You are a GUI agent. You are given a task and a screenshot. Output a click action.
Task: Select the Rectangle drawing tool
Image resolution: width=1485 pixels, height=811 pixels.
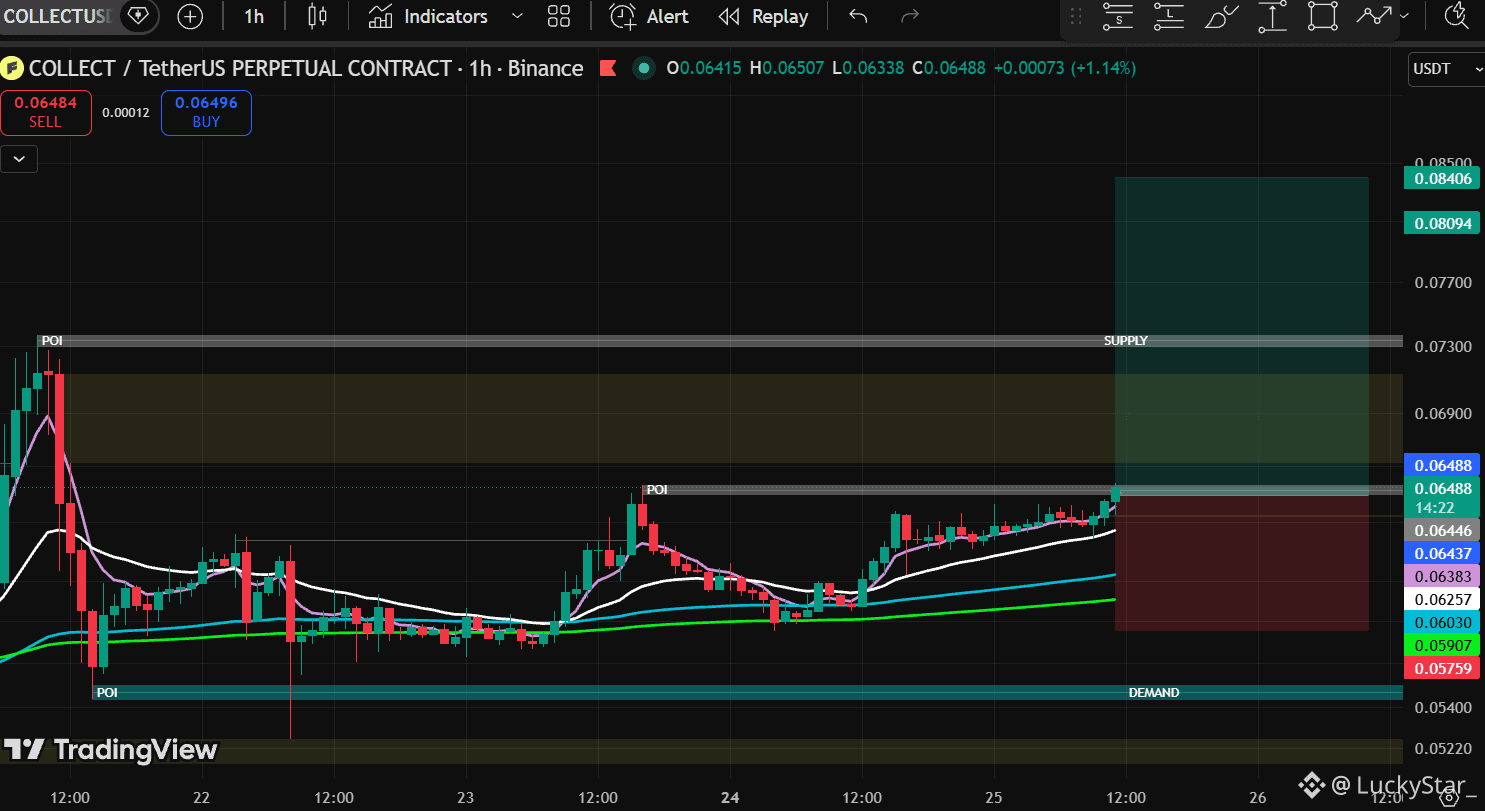[1323, 16]
